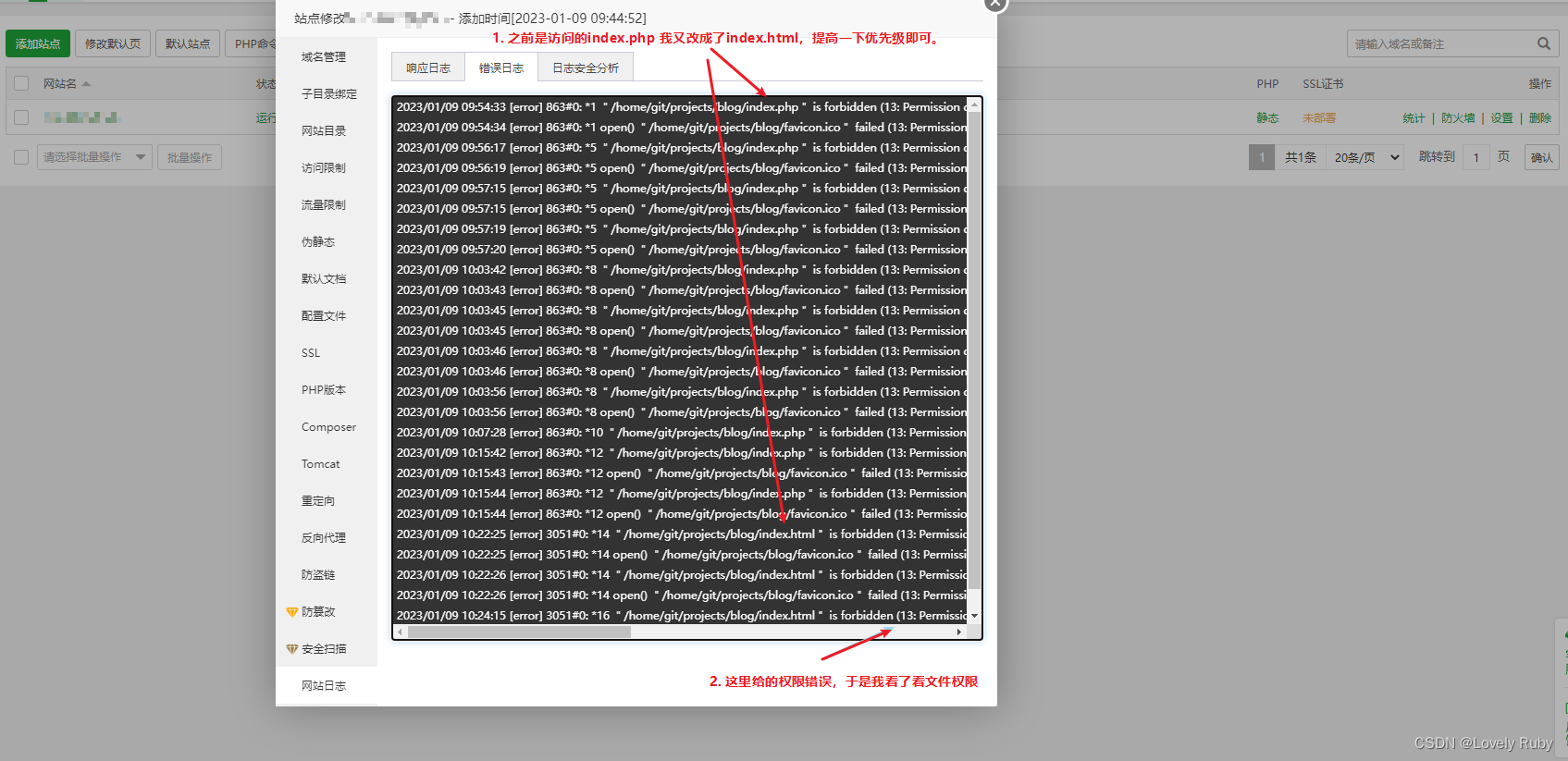Toggle the batch operation checkbox
Image resolution: width=1568 pixels, height=761 pixels.
(21, 157)
